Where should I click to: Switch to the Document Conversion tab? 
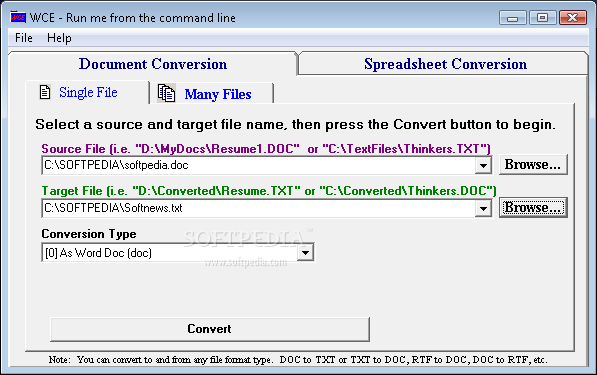153,64
